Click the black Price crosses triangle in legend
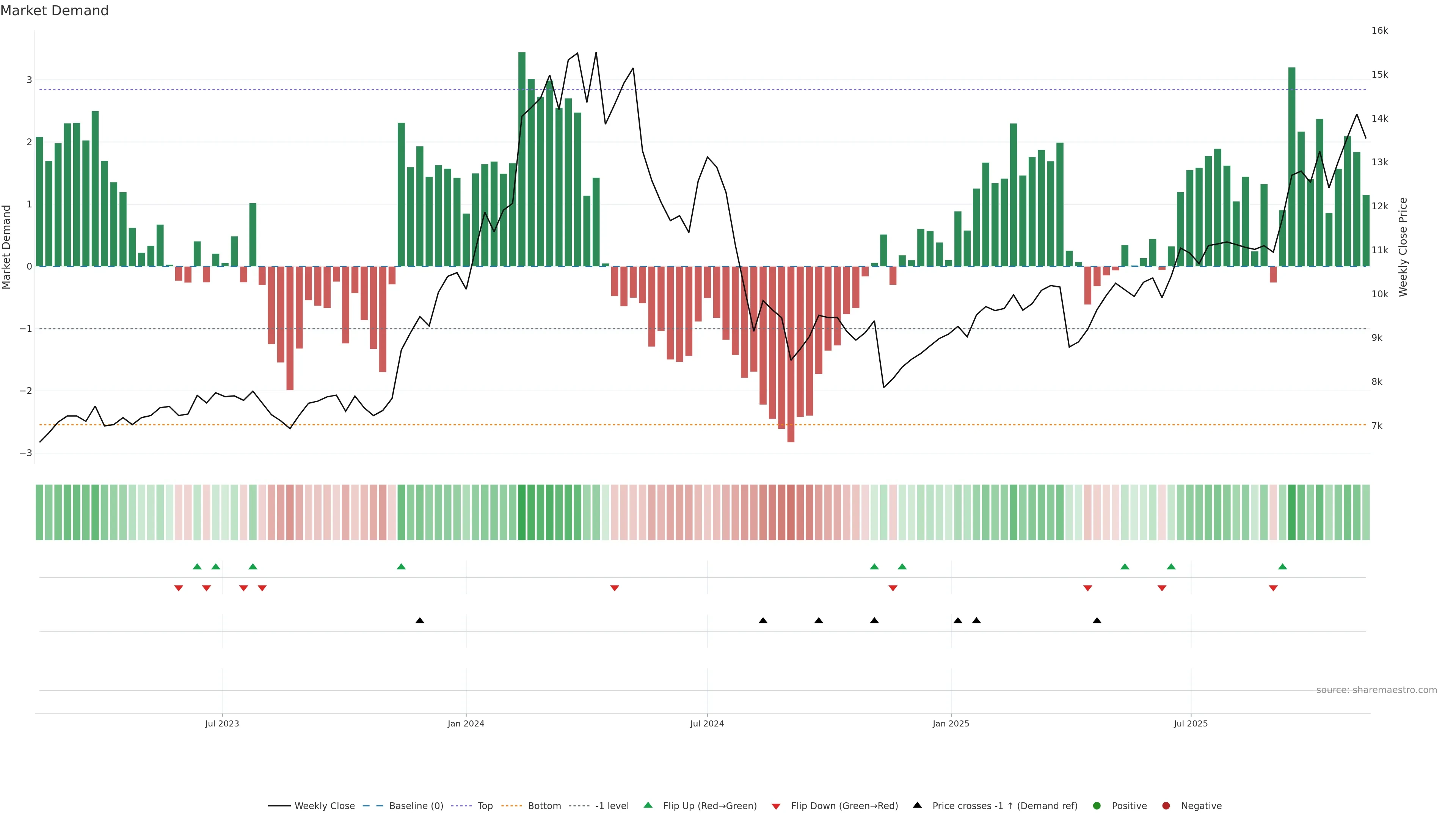 coord(917,805)
